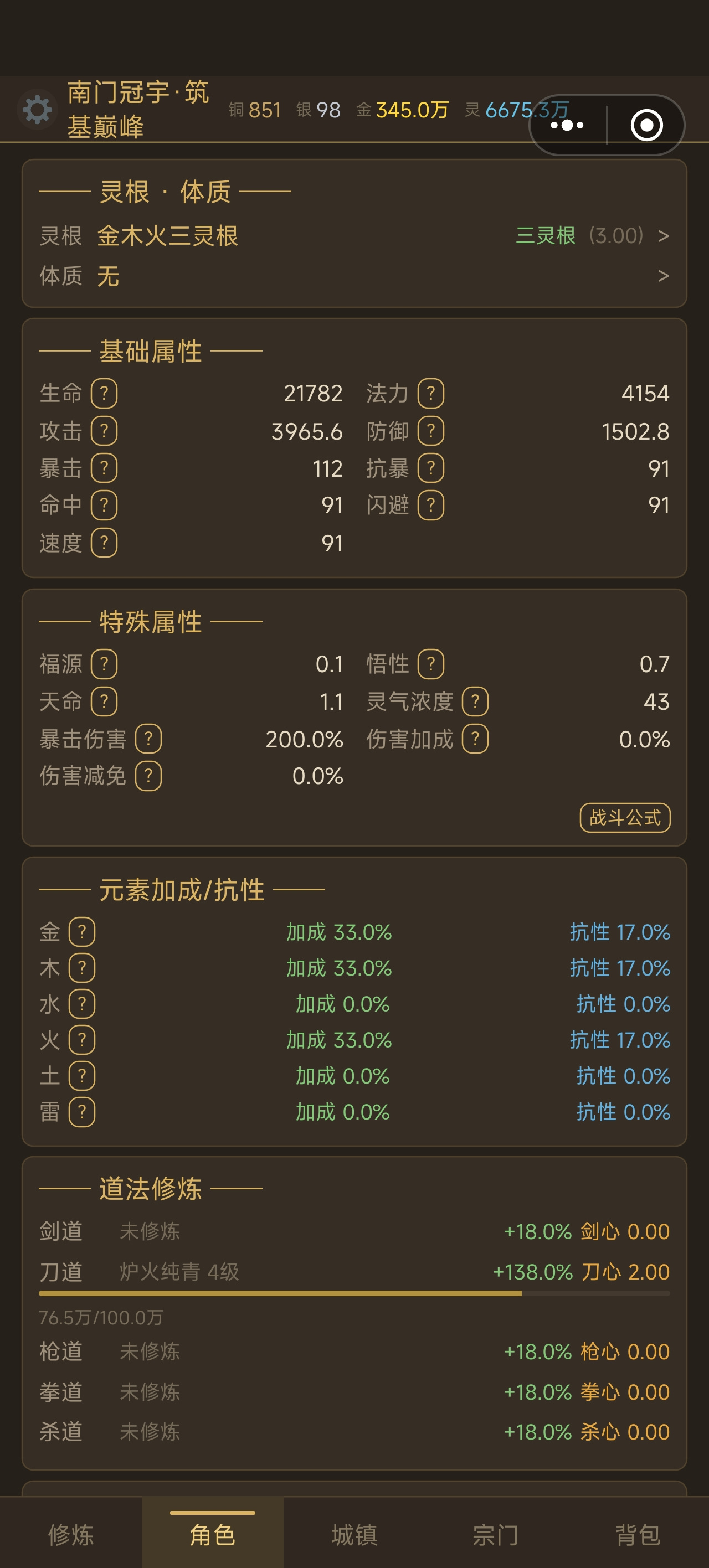The width and height of the screenshot is (709, 1568).
Task: Open help icon next to 福源
Action: click(104, 664)
